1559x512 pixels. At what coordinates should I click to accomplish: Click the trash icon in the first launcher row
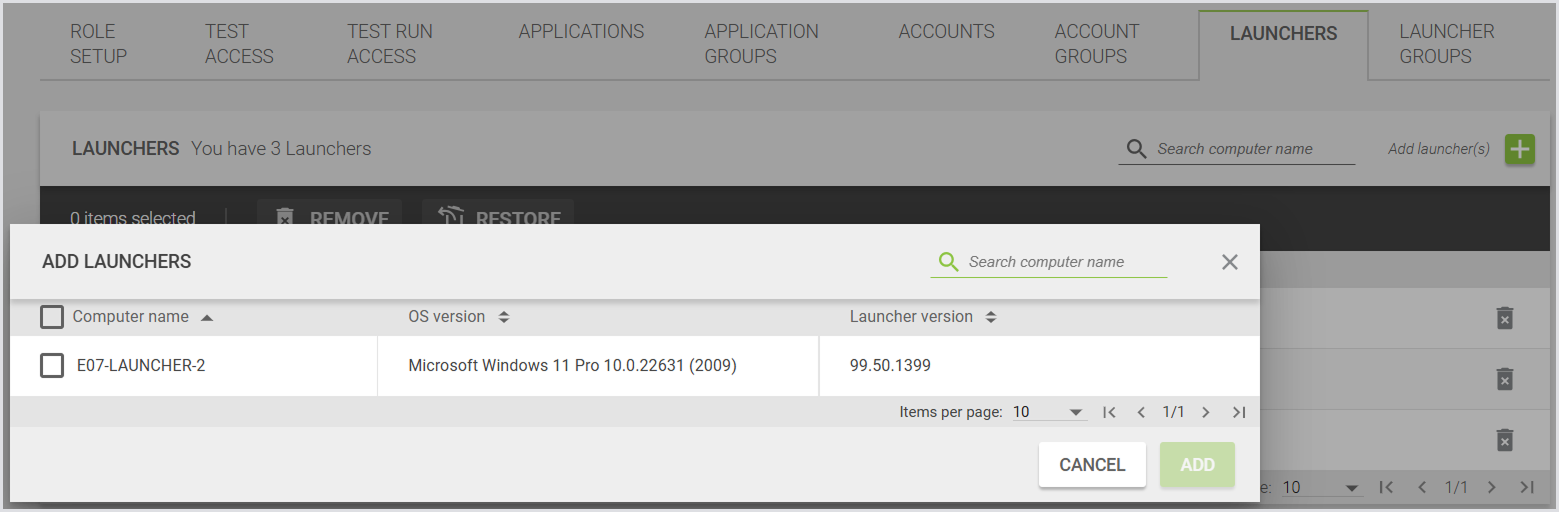tap(1504, 318)
